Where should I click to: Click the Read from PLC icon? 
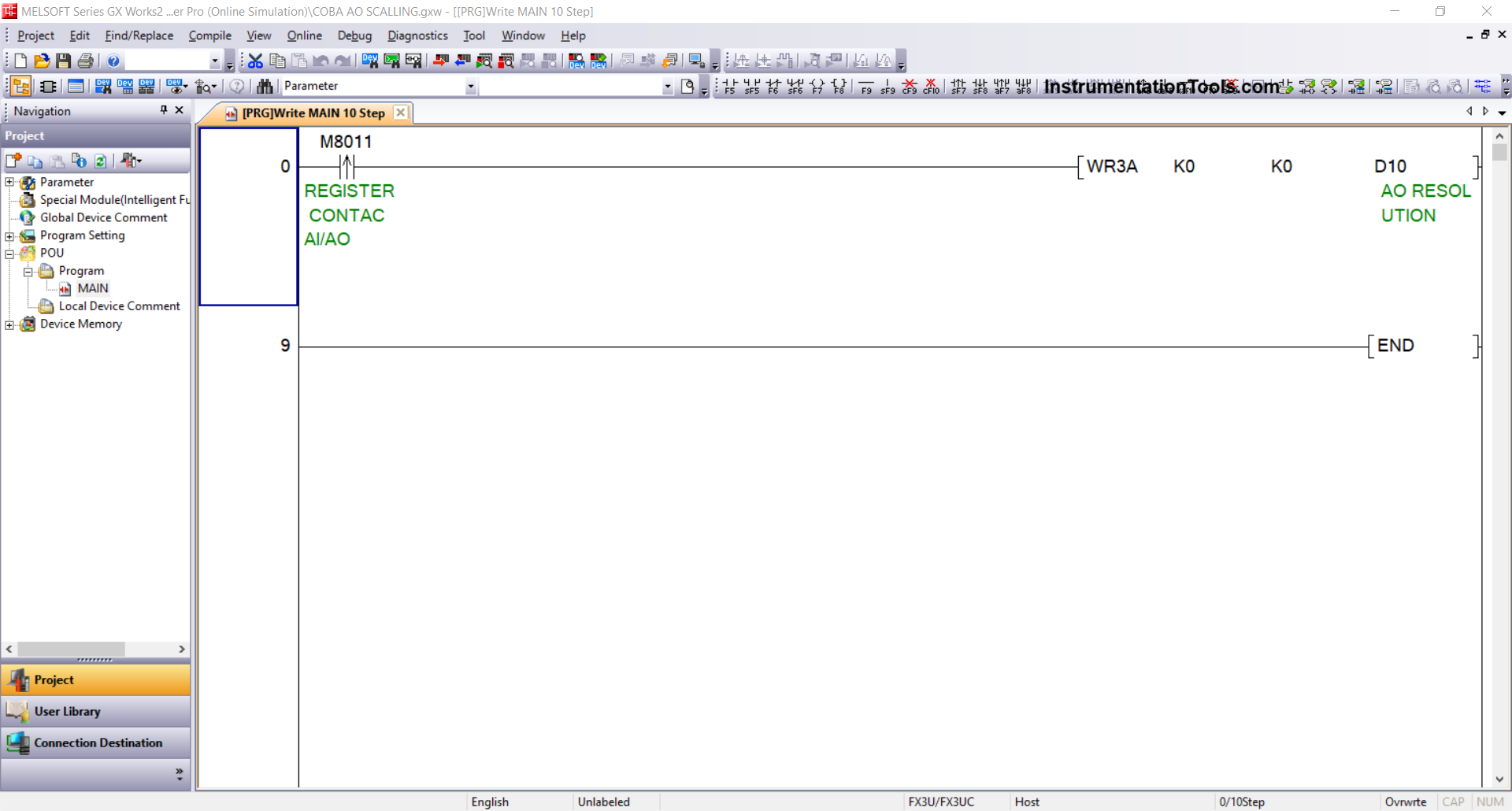[x=463, y=61]
